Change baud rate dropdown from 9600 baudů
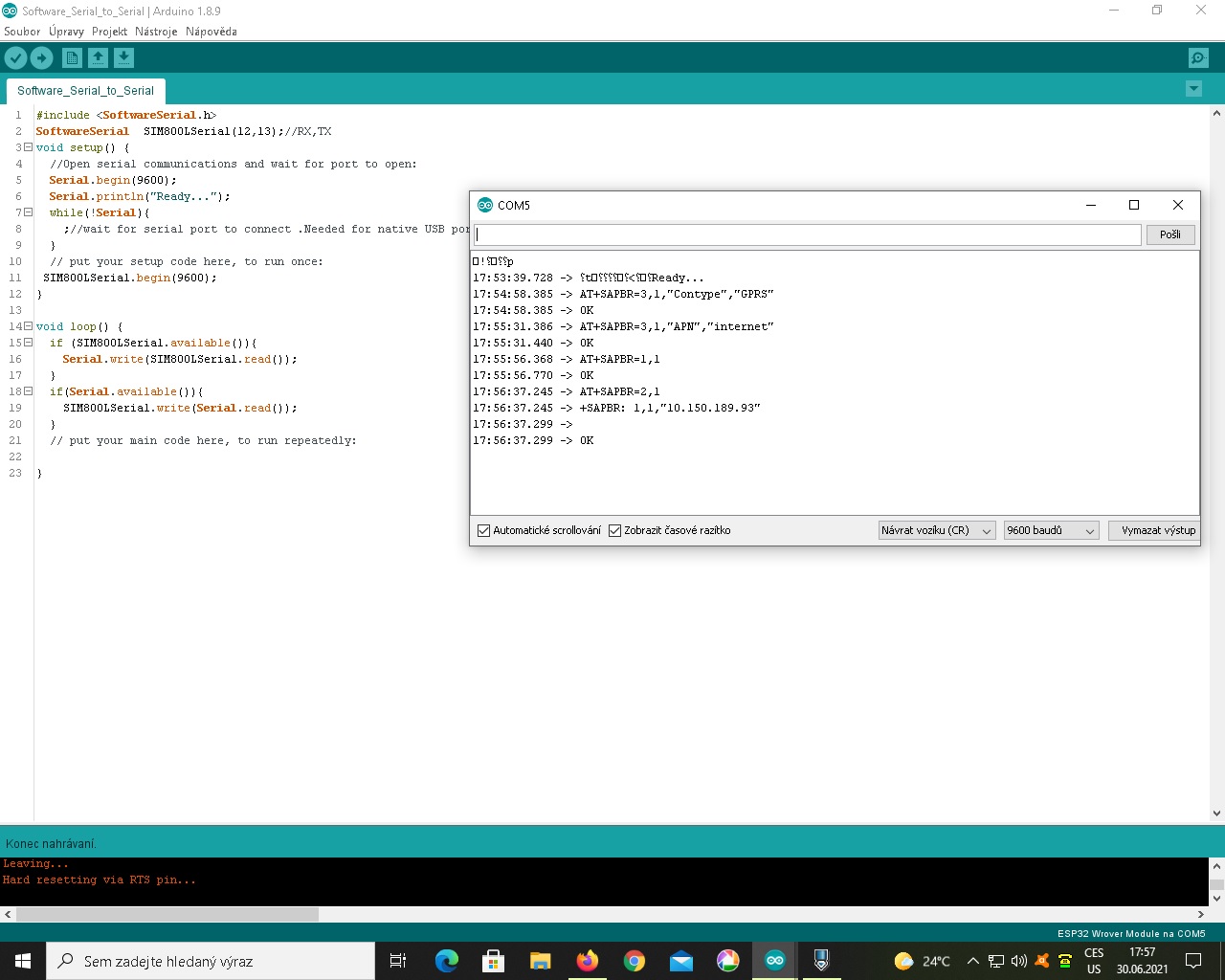This screenshot has width=1225, height=980. click(x=1051, y=530)
